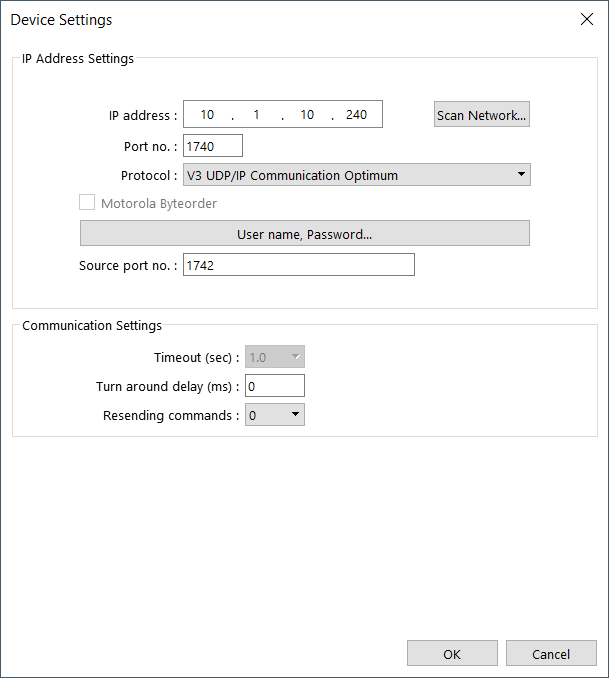Focus the Source port no. field
Viewport: 609px width, 678px height.
pyautogui.click(x=299, y=265)
